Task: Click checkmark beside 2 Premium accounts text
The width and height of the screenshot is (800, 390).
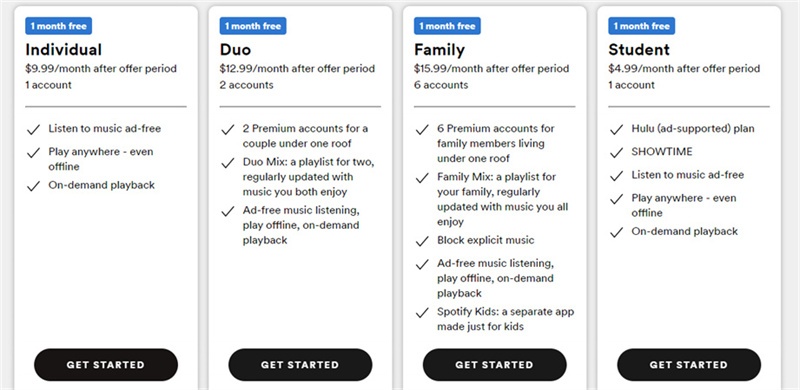Action: click(x=228, y=130)
